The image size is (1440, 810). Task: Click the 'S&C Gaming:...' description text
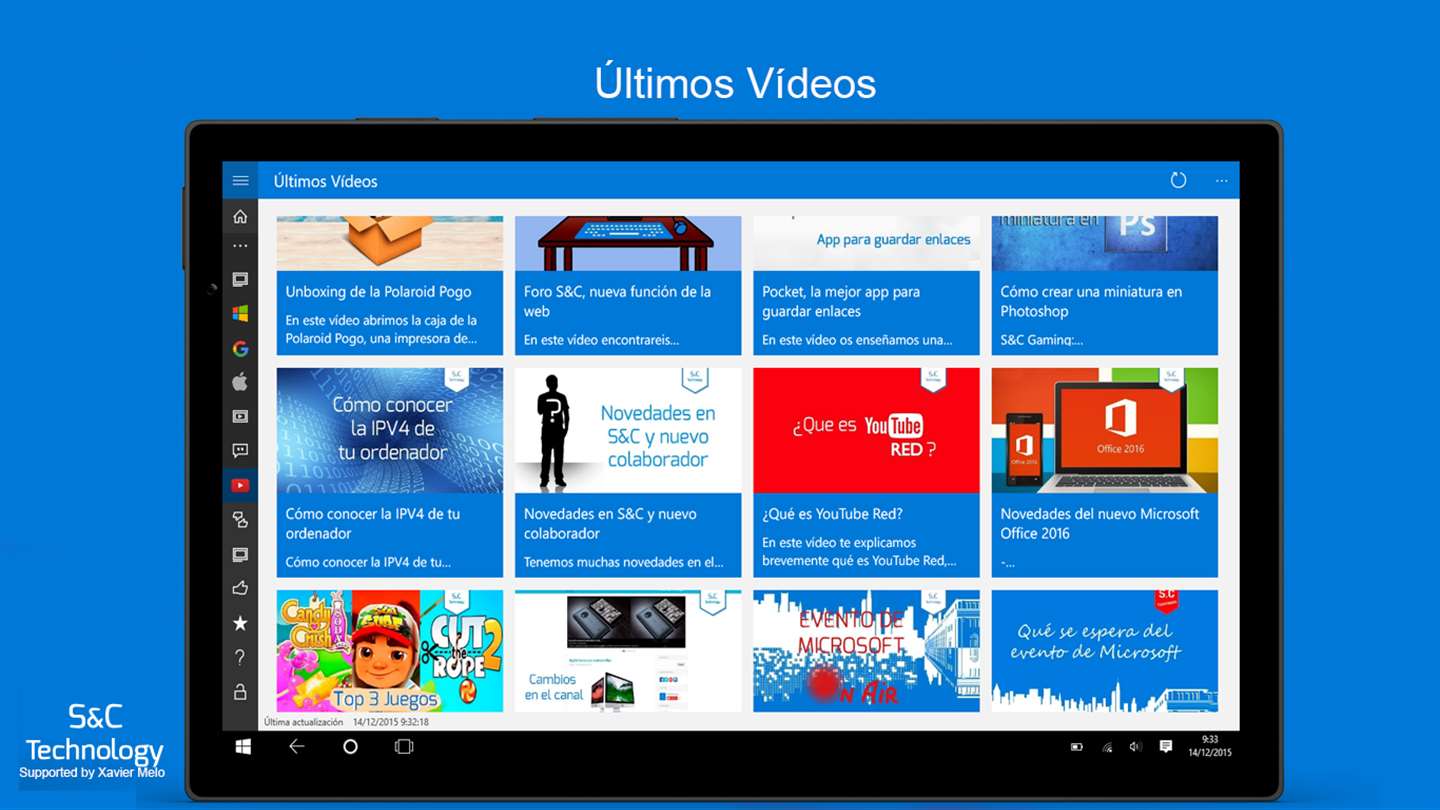pos(1042,340)
